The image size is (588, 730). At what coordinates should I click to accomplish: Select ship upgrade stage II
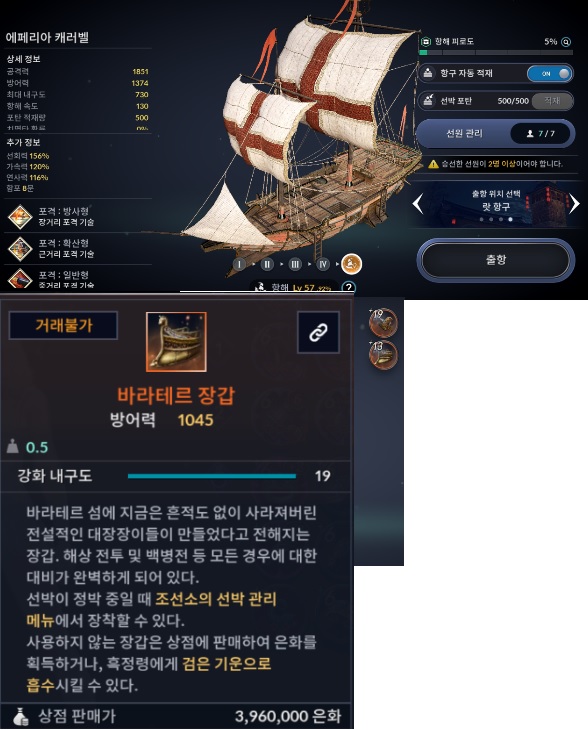267,264
